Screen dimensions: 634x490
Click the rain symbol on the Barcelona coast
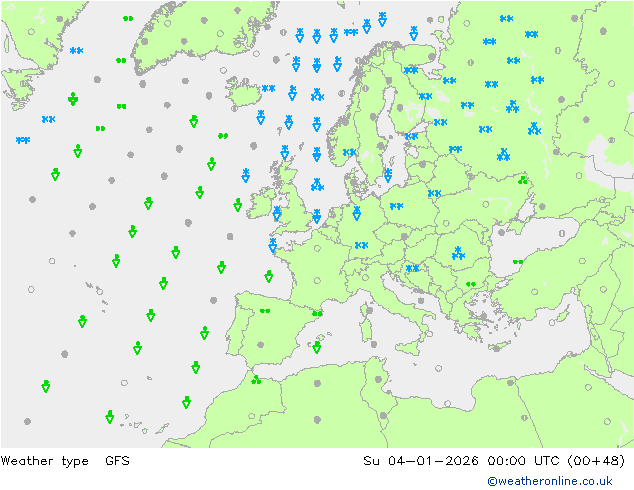[x=317, y=314]
